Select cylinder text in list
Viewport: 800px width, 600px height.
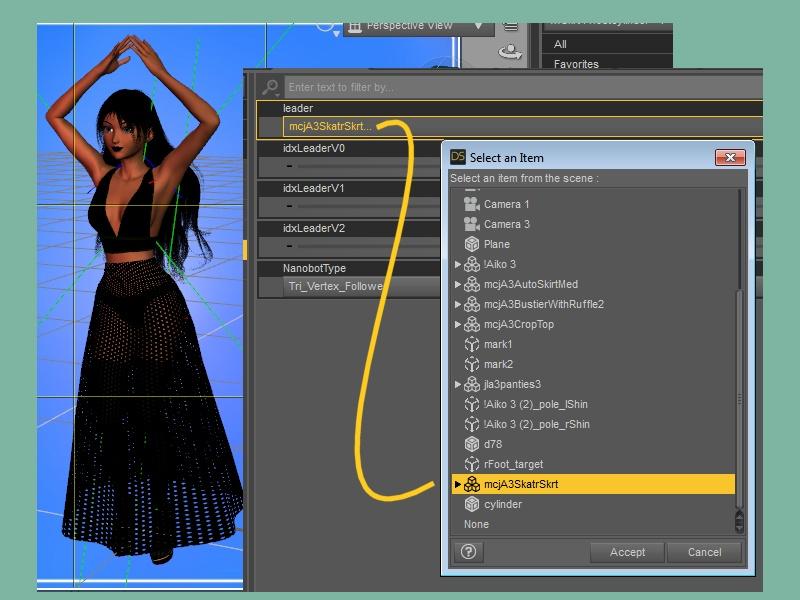(x=503, y=504)
